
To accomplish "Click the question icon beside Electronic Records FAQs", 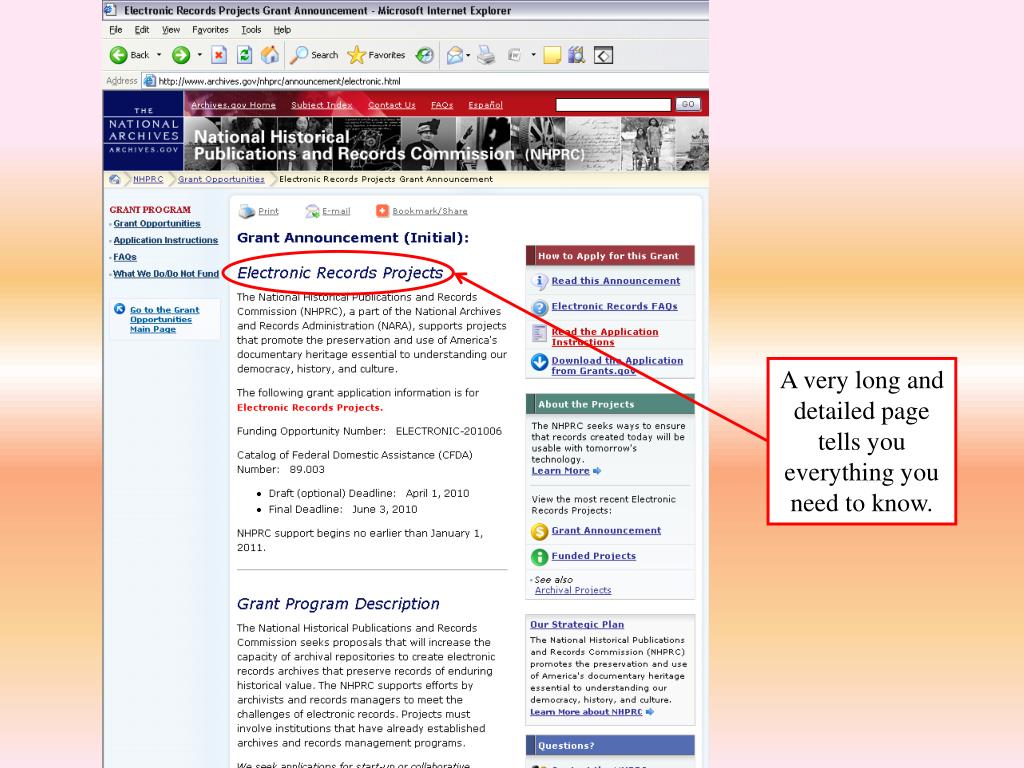I will 539,308.
